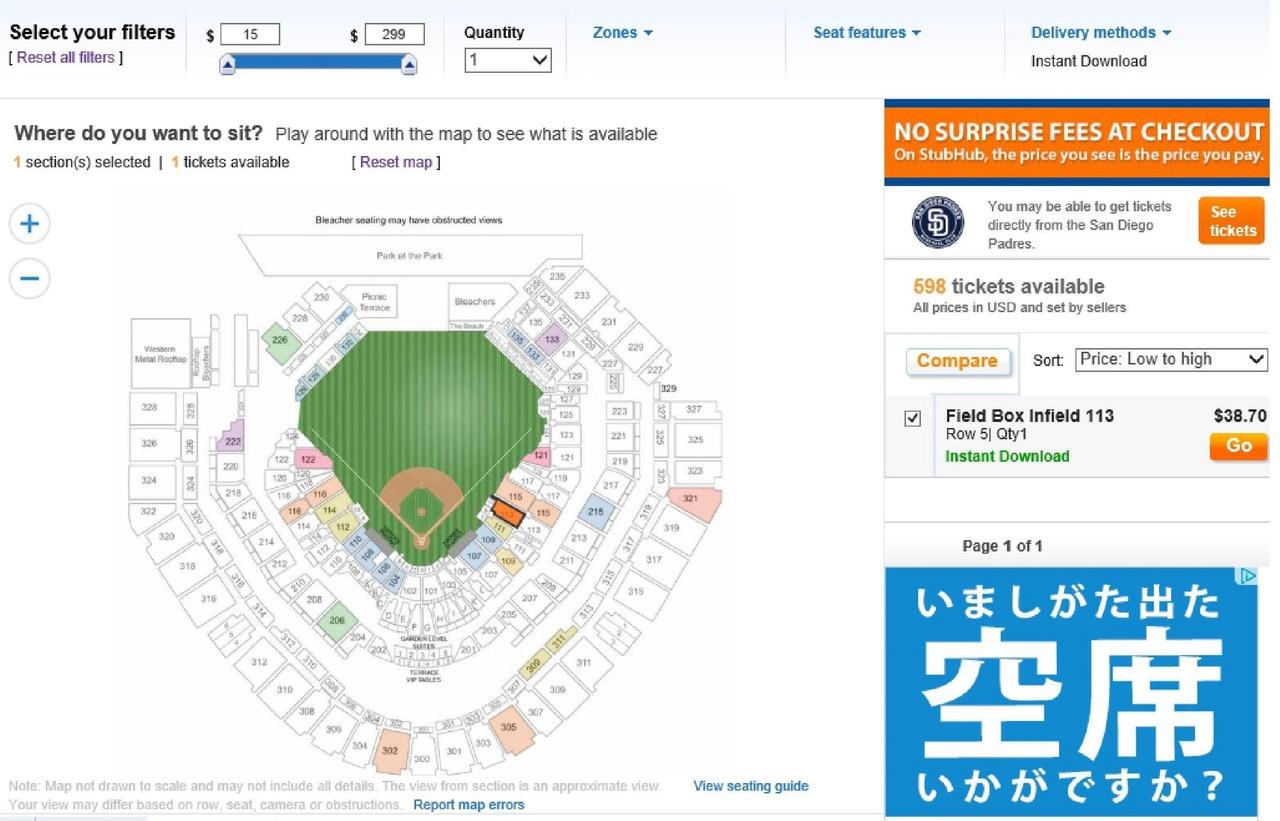
Task: Open the Sort by price dropdown
Action: (x=1171, y=359)
